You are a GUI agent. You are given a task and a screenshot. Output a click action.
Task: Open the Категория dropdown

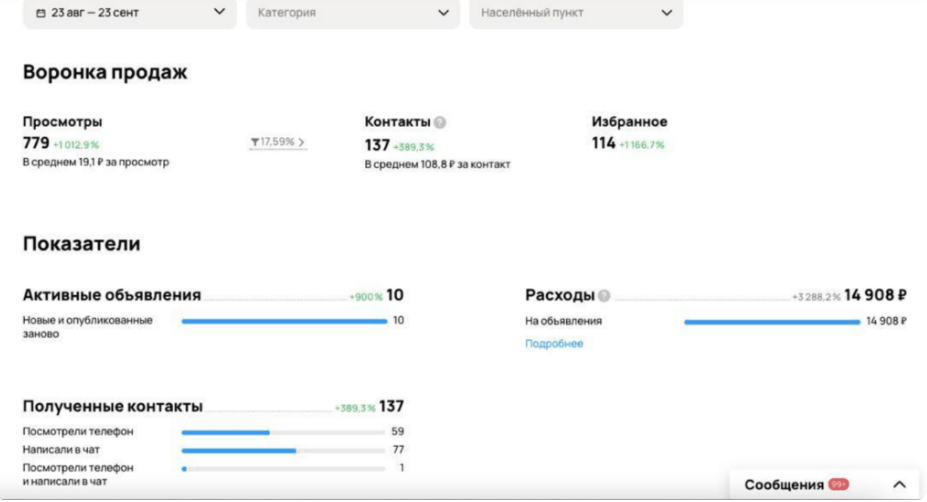[x=353, y=12]
